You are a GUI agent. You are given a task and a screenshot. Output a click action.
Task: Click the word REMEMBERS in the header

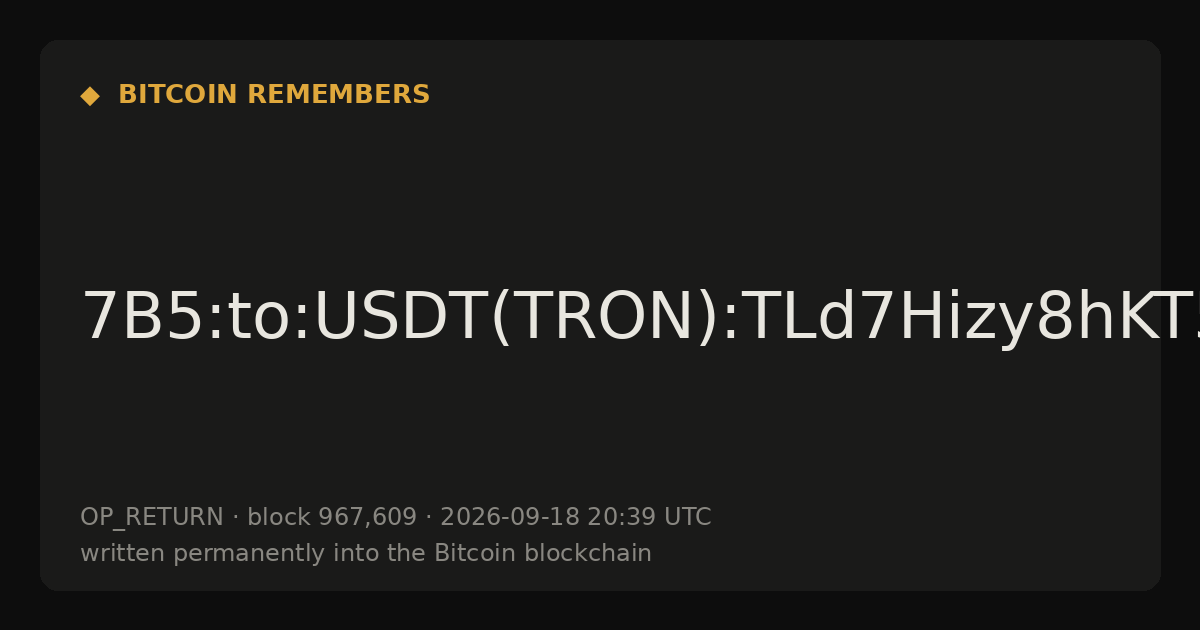338,95
